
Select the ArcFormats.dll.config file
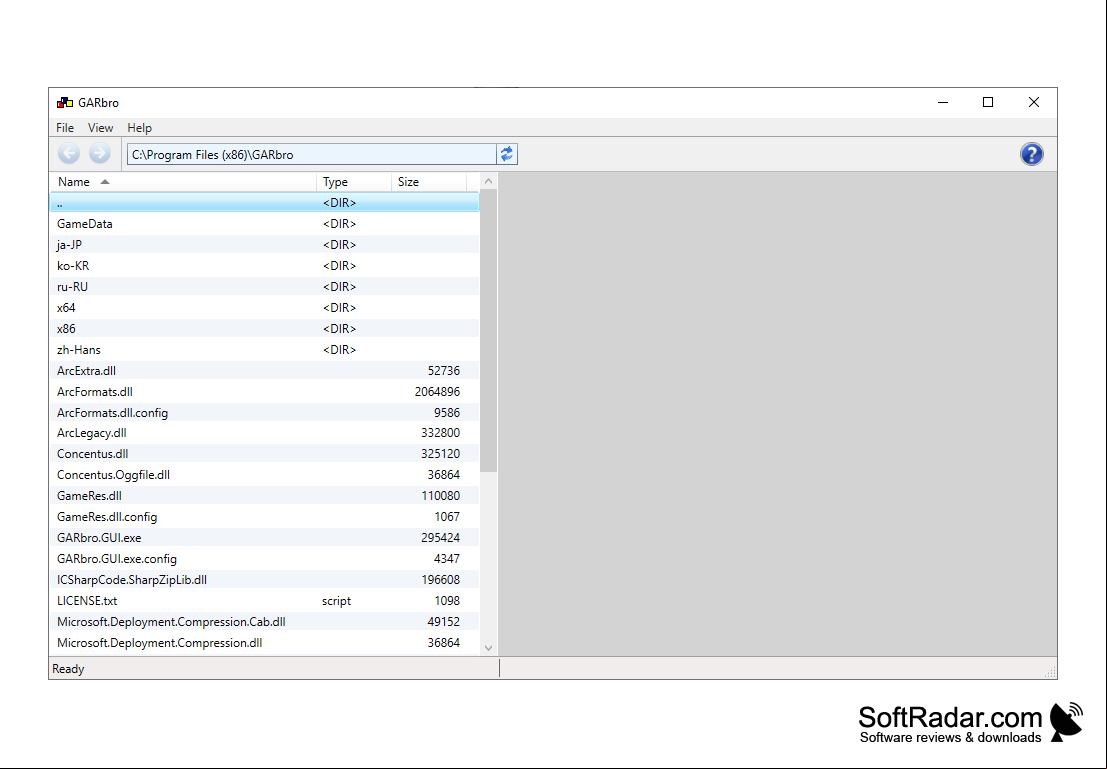[x=265, y=412]
